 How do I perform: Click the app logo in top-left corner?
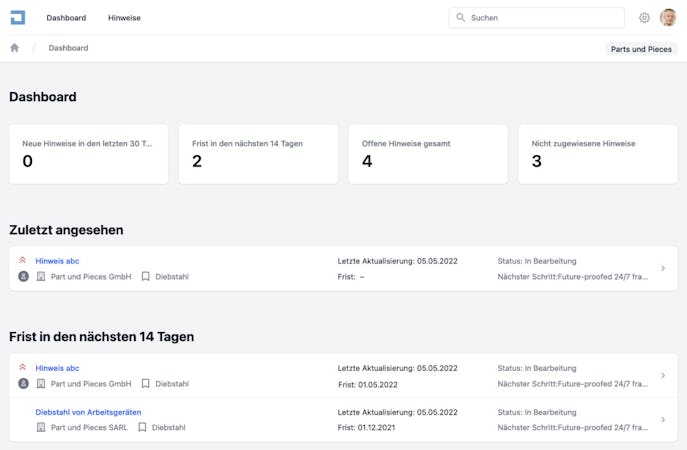[17, 17]
